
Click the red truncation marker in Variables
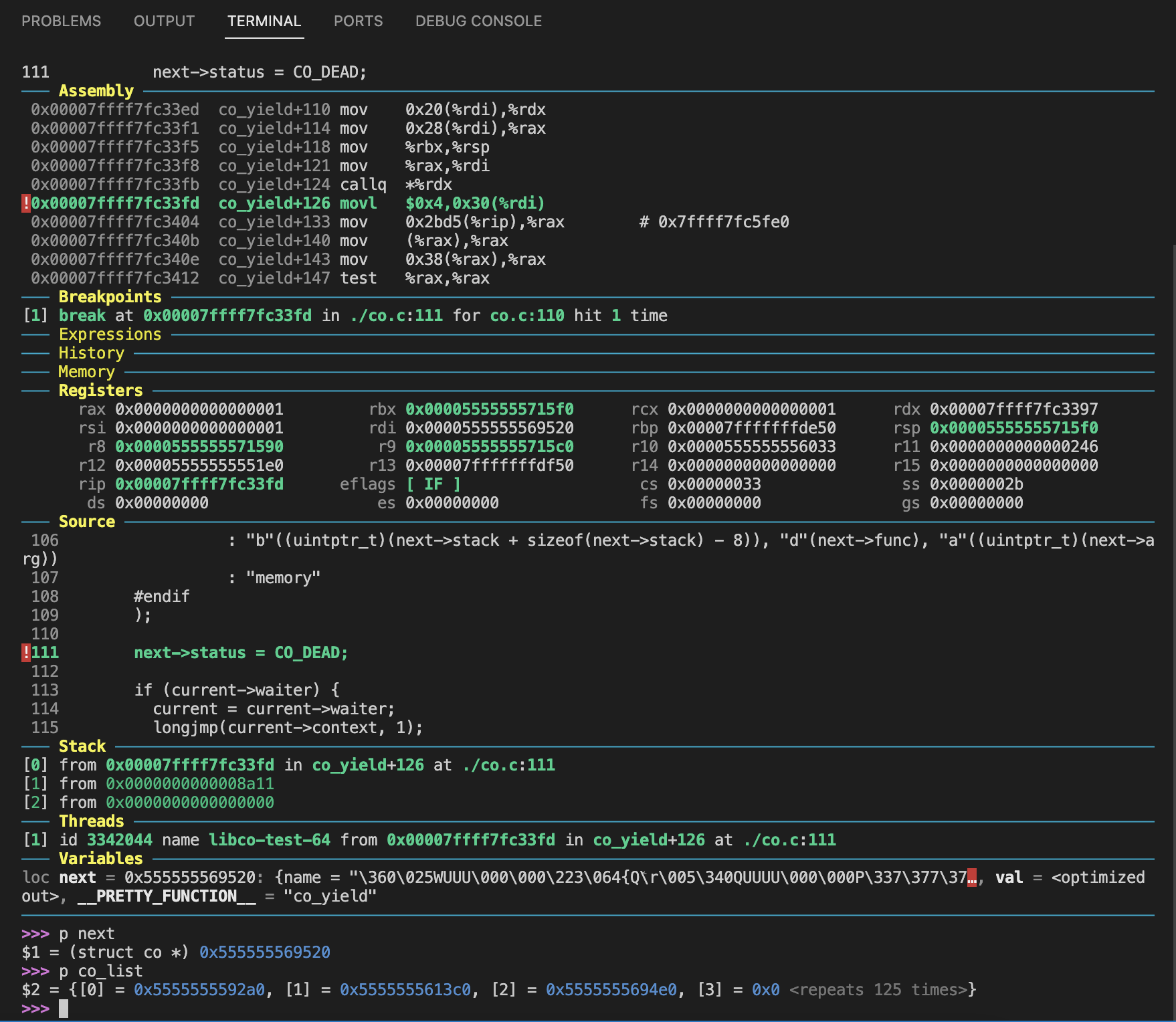click(x=972, y=877)
